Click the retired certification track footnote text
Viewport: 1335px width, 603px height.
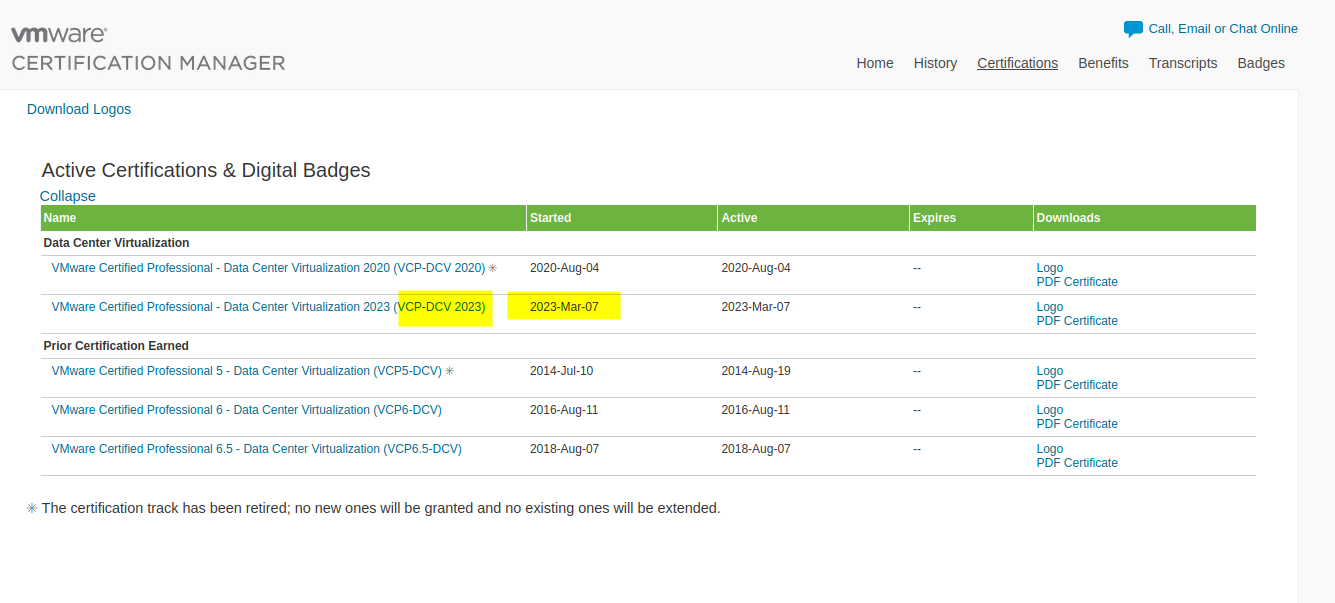[x=381, y=508]
